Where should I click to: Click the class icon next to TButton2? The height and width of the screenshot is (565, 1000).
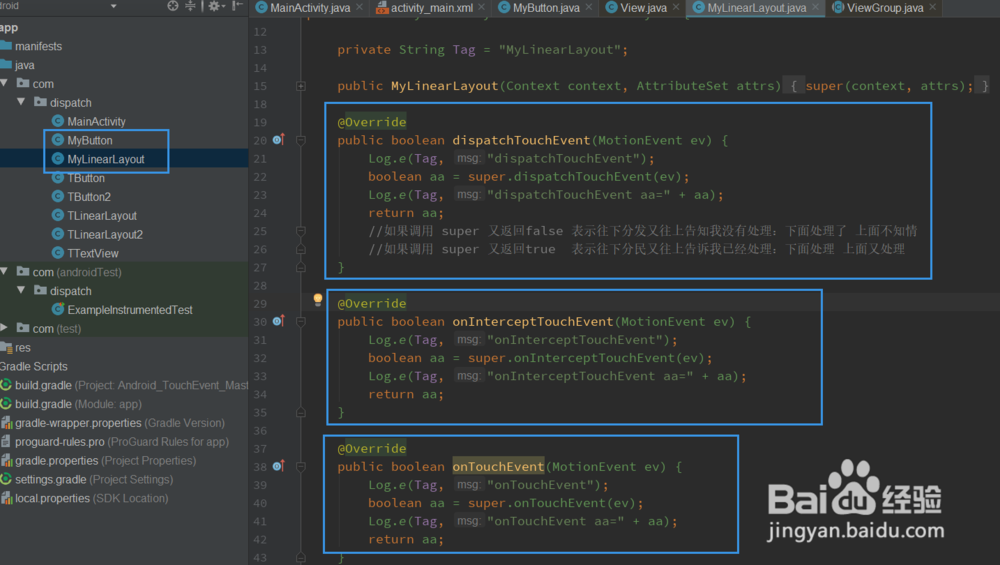[x=57, y=196]
